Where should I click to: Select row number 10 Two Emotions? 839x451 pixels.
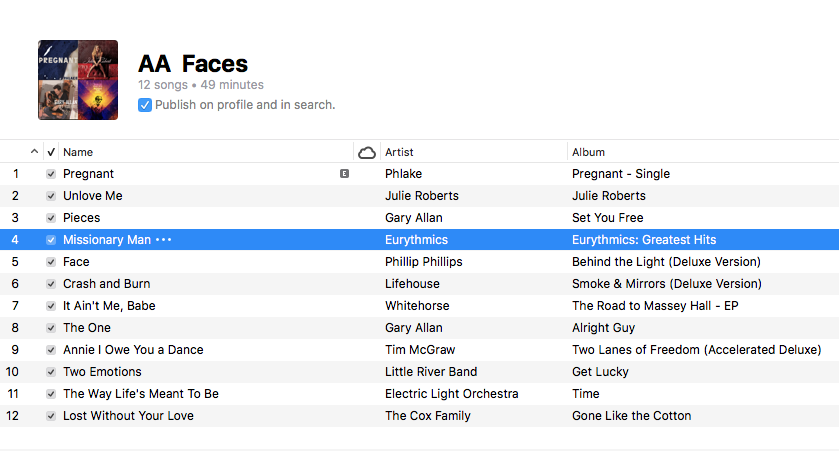(x=420, y=372)
